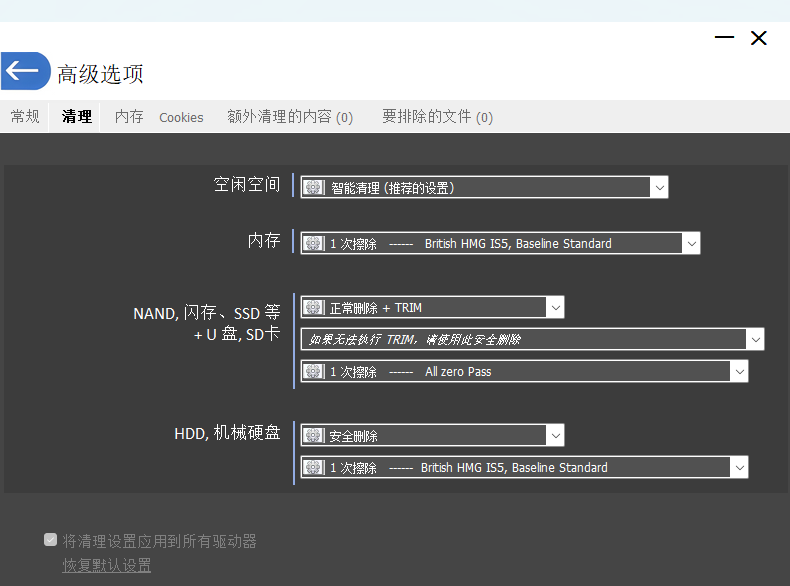Click the blue back arrow button
The image size is (790, 586).
pyautogui.click(x=24, y=71)
